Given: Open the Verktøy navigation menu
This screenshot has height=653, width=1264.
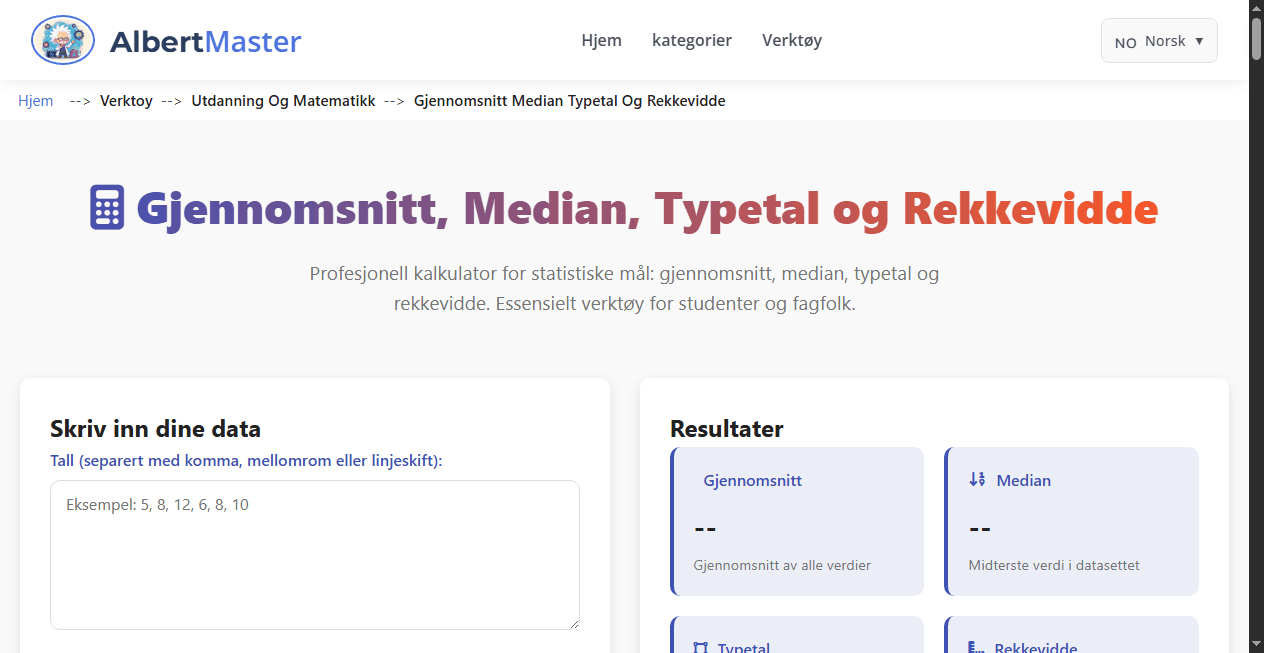Looking at the screenshot, I should point(791,40).
